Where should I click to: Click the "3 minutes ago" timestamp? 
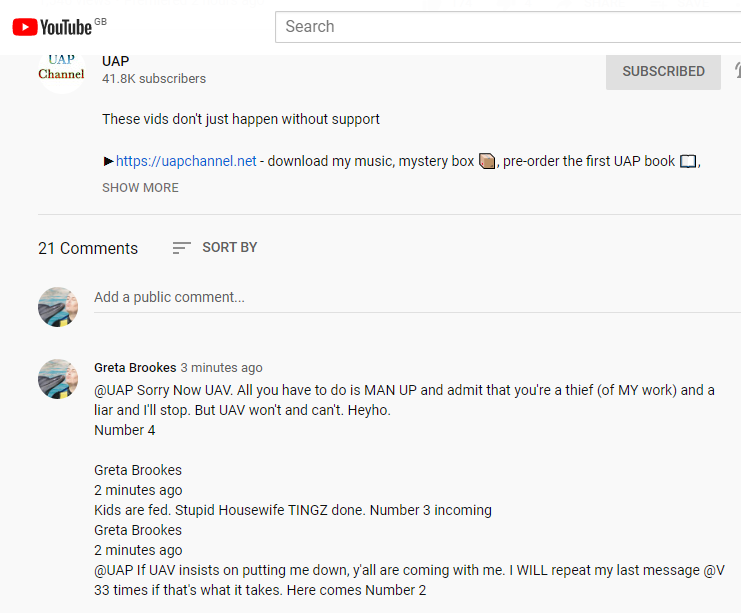[x=222, y=368]
